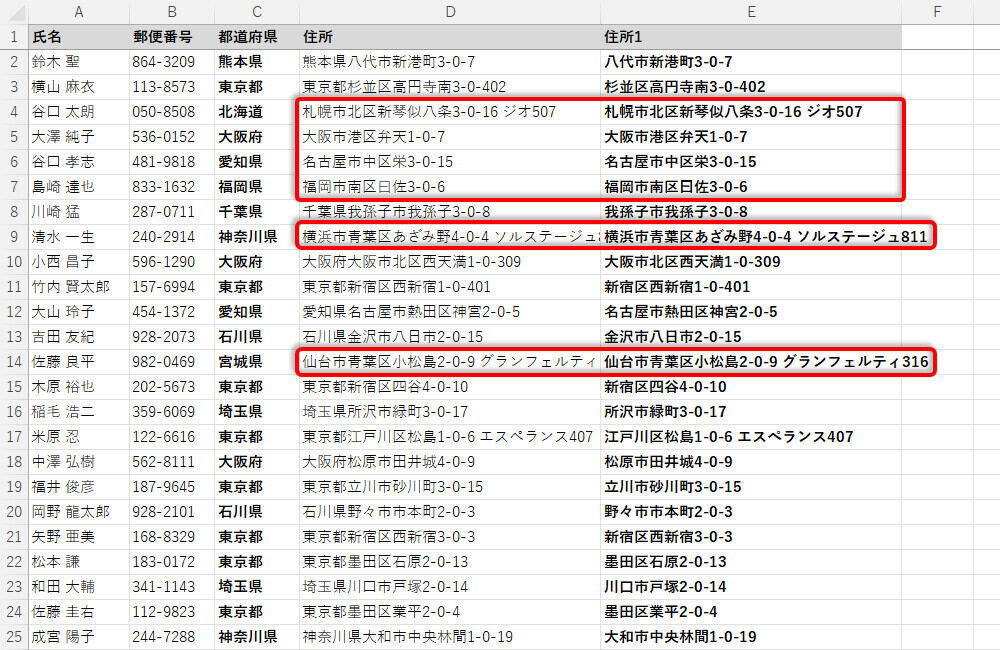The width and height of the screenshot is (1000, 650).
Task: Select address 札幌市北区新琴似八条3-0-16 ジオ507 in column D
Action: (450, 112)
